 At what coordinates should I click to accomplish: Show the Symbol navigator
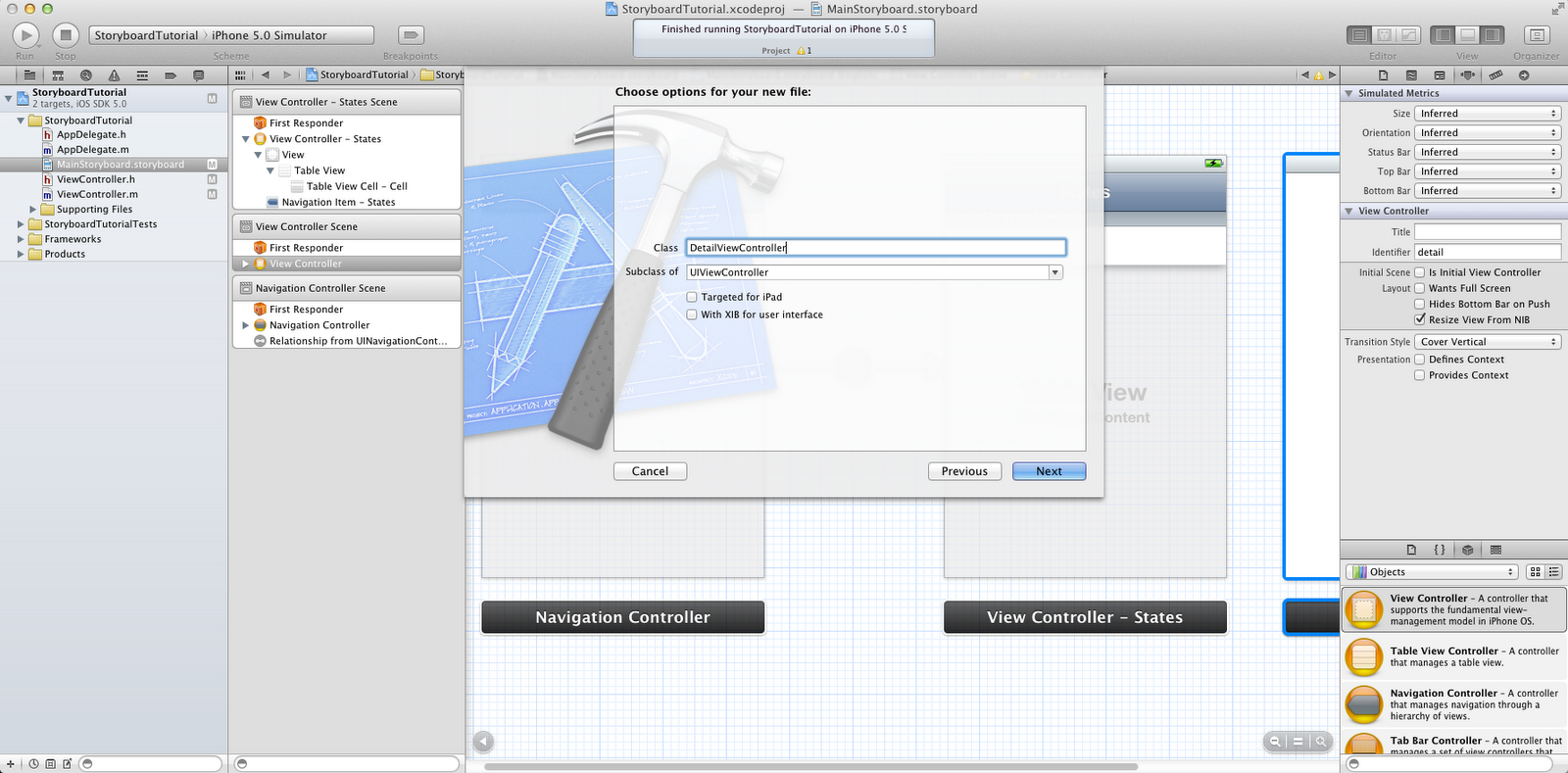(58, 75)
